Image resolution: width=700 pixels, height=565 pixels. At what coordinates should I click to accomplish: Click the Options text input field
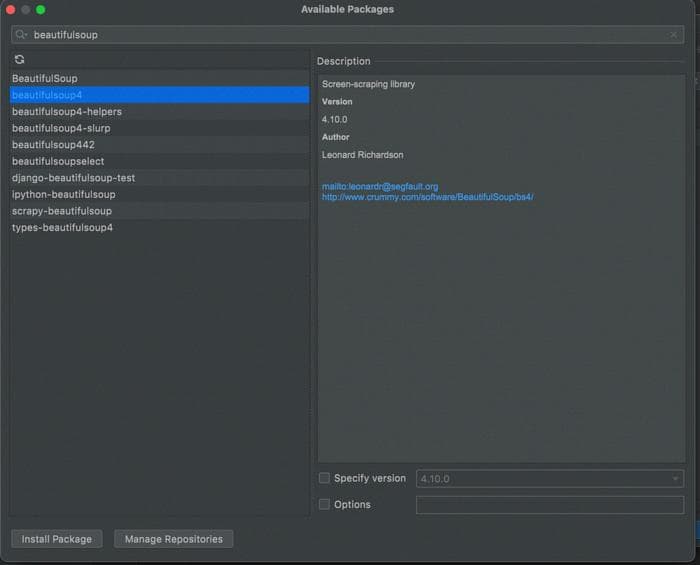[550, 505]
